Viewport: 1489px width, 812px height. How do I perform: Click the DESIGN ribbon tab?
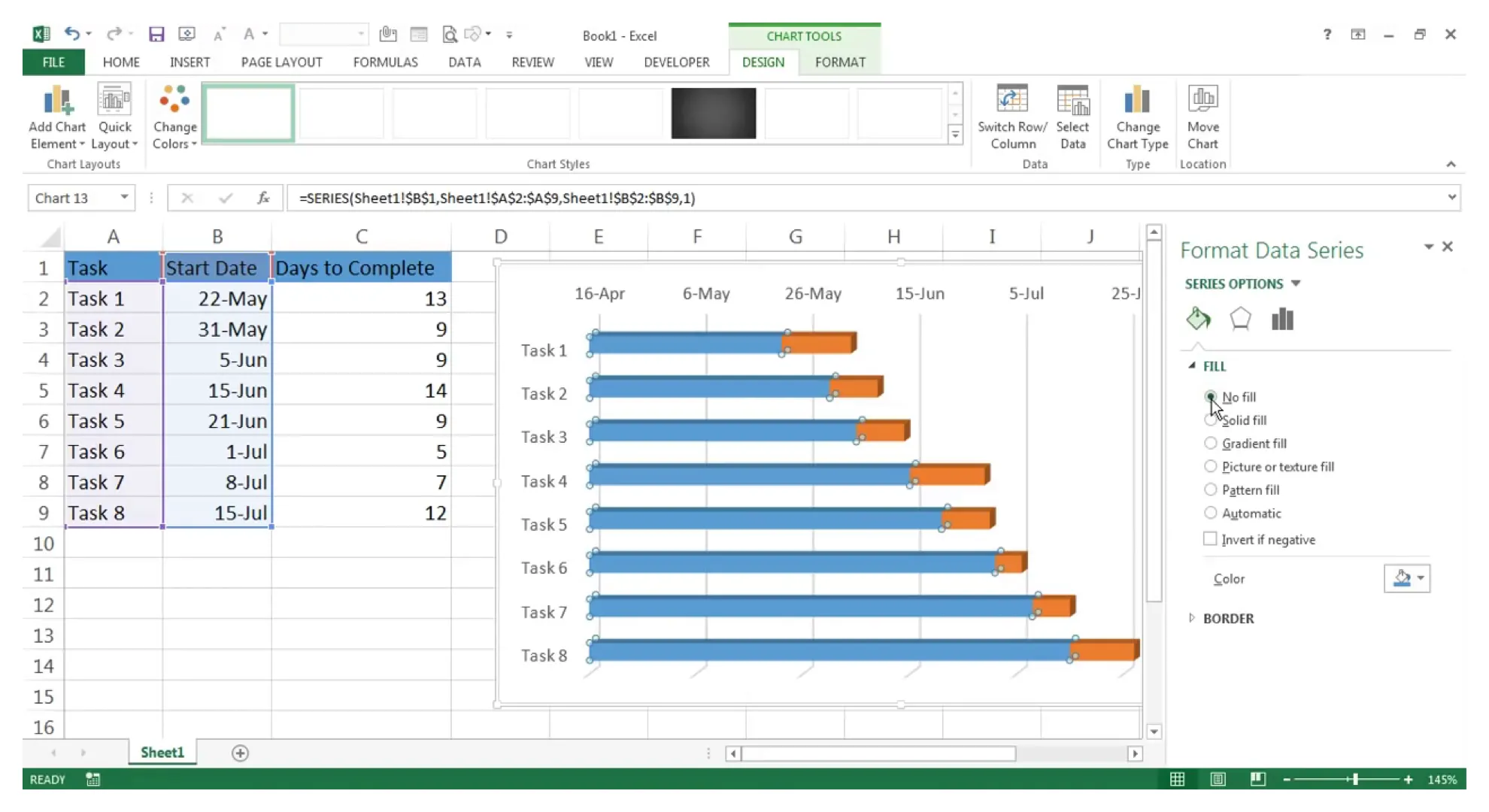click(x=762, y=61)
